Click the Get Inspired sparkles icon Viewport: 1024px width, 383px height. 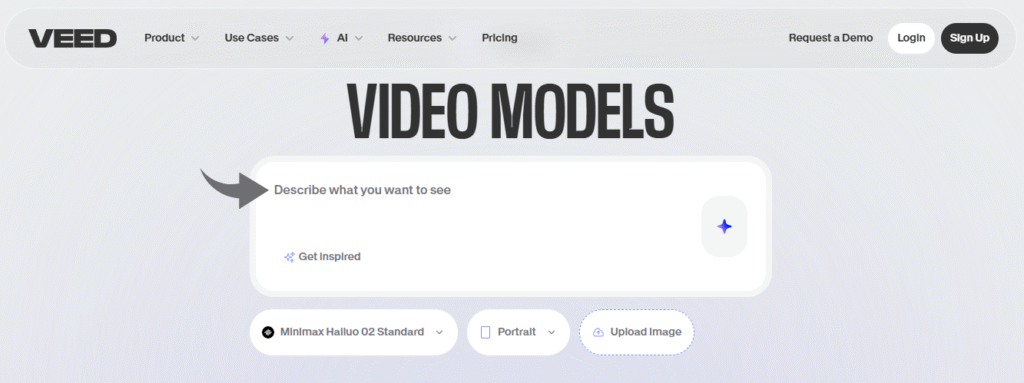coord(289,257)
